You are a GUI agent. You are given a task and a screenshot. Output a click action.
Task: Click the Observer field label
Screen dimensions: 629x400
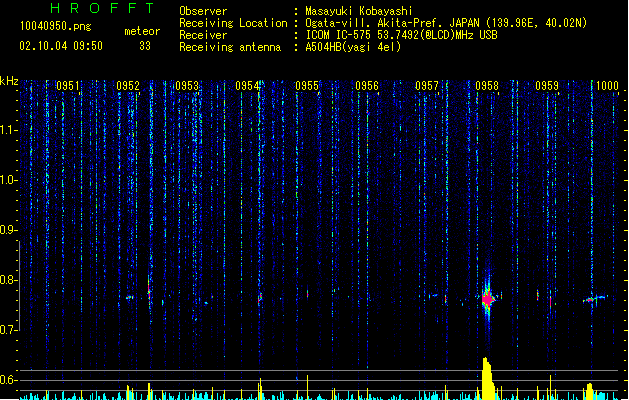[x=203, y=11]
